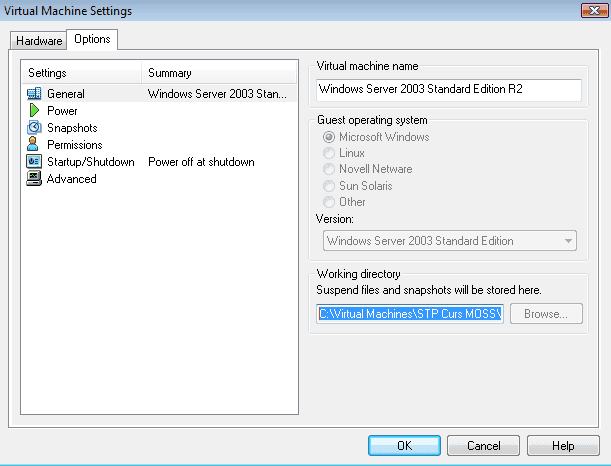This screenshot has height=466, width=611.
Task: Select the Snapshots setting label
Action: coord(72,128)
